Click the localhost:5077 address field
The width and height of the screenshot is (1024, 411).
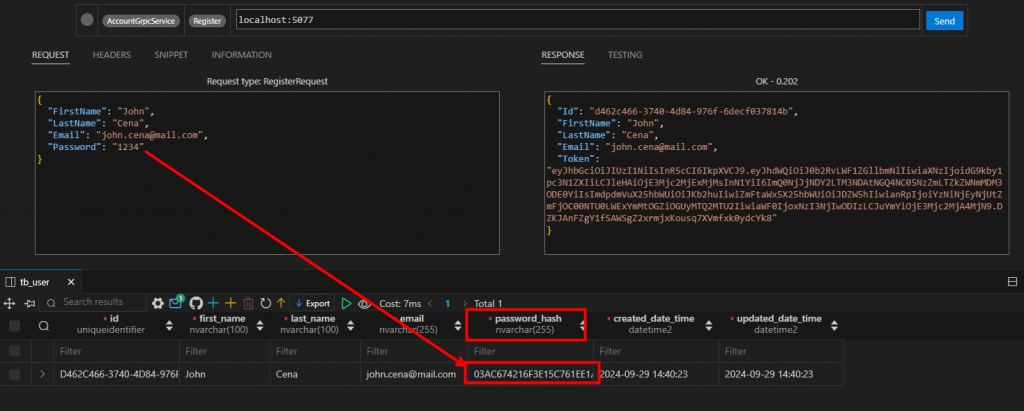(577, 20)
